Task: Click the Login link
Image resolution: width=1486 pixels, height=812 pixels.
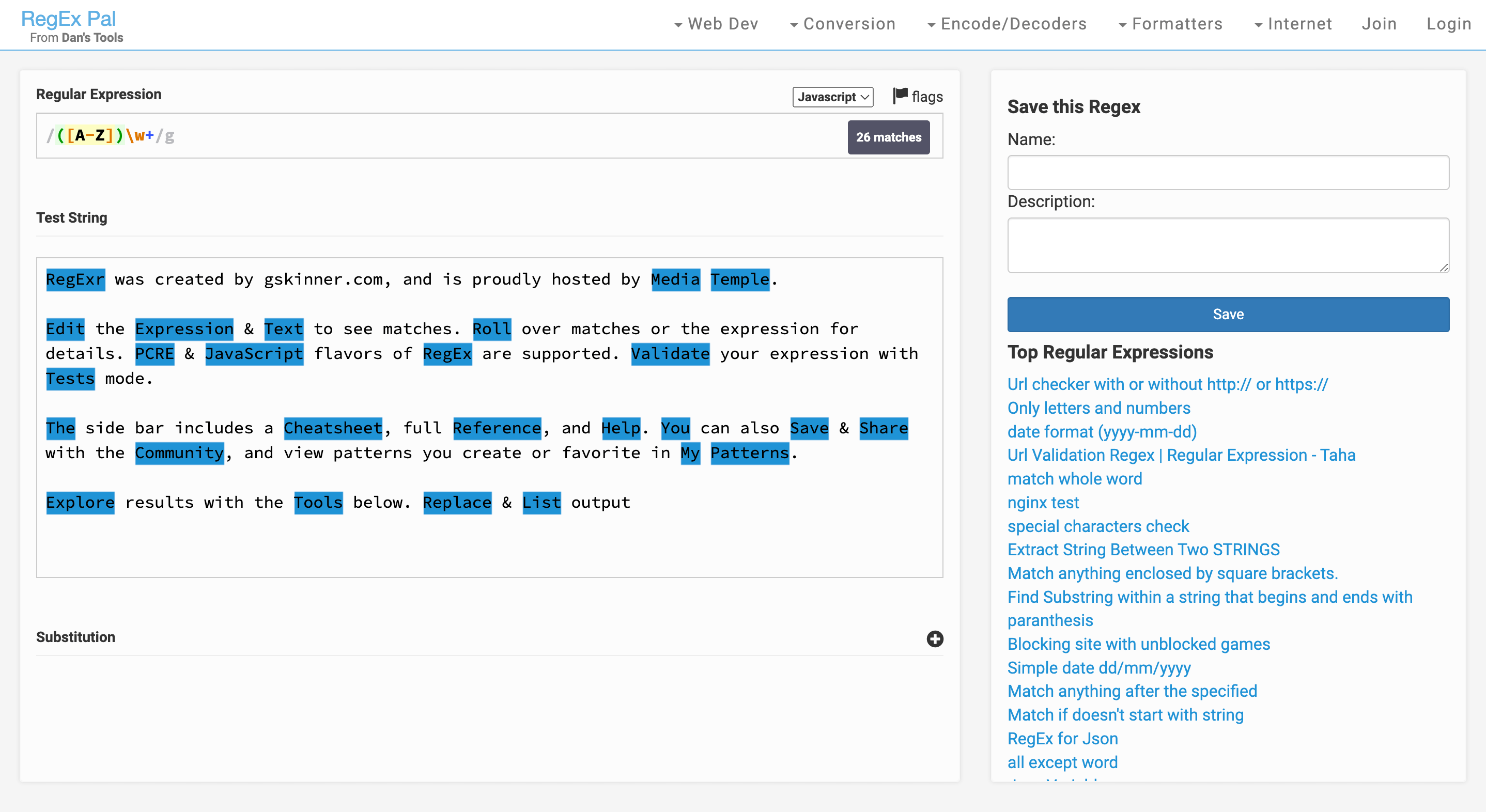Action: (1448, 24)
